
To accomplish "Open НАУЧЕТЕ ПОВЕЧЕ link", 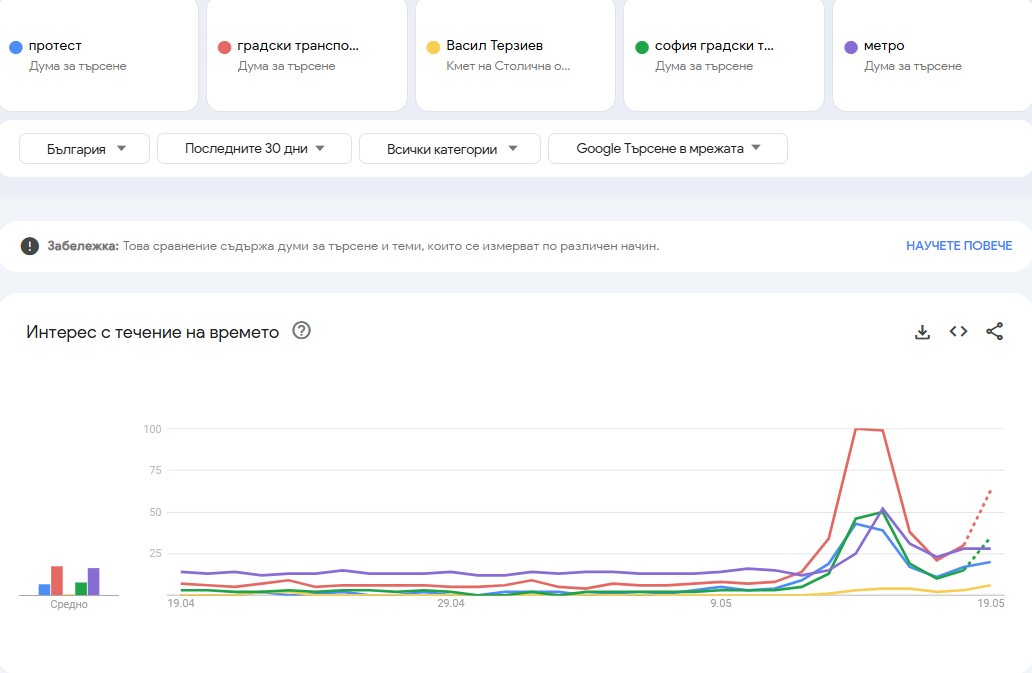I will [x=958, y=245].
